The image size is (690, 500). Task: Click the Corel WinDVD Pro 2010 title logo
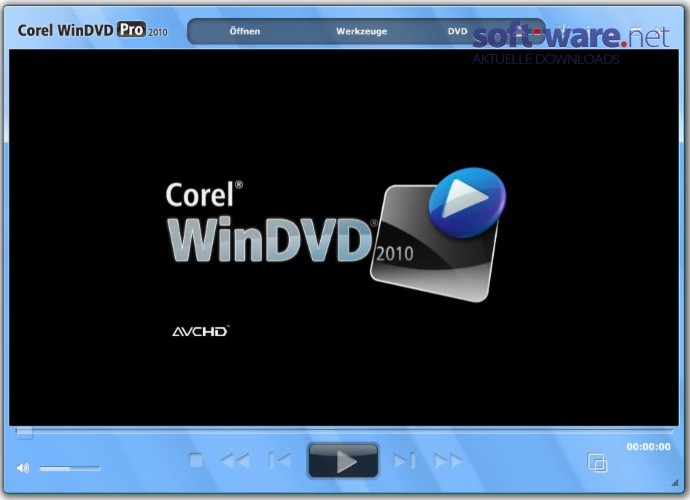92,30
